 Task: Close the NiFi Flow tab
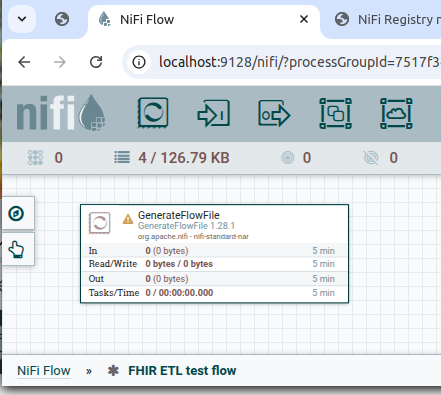(x=304, y=19)
